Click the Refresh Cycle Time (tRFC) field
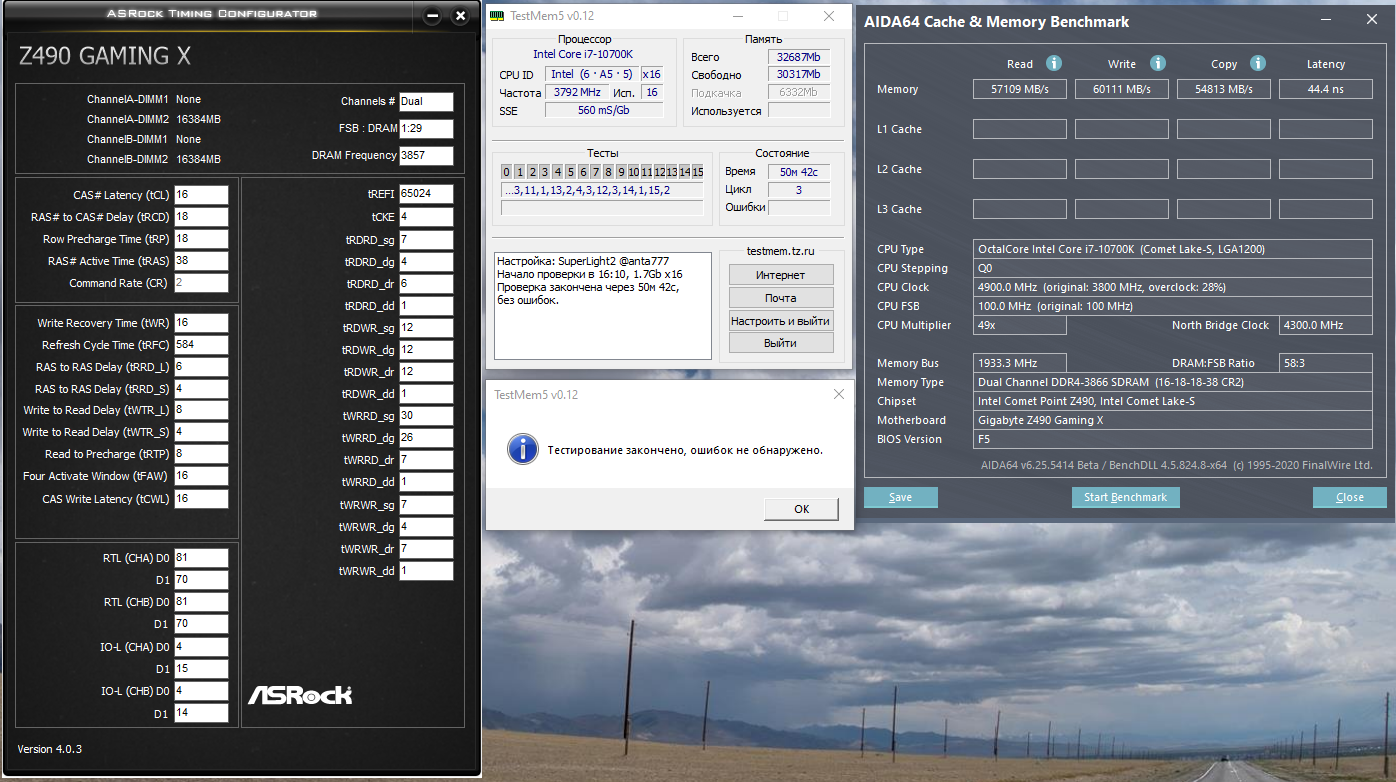 click(x=201, y=345)
